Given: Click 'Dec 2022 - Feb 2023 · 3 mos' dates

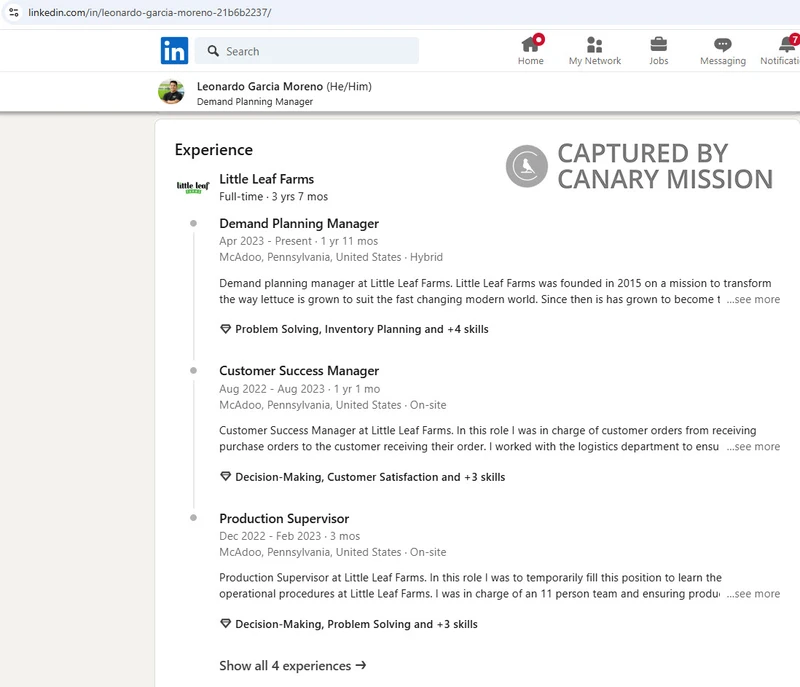Looking at the screenshot, I should [x=289, y=536].
